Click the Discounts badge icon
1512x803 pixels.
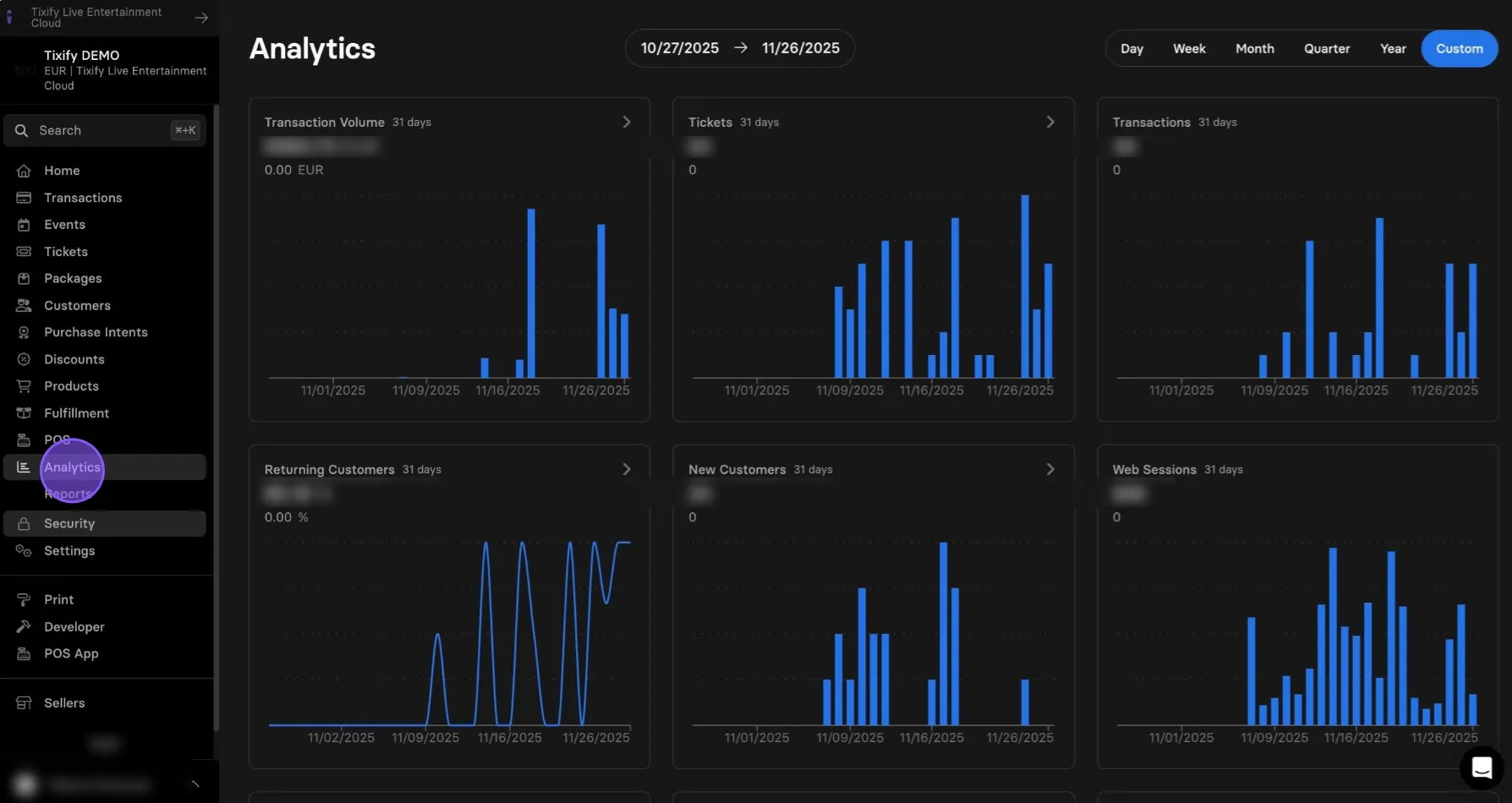(x=24, y=359)
